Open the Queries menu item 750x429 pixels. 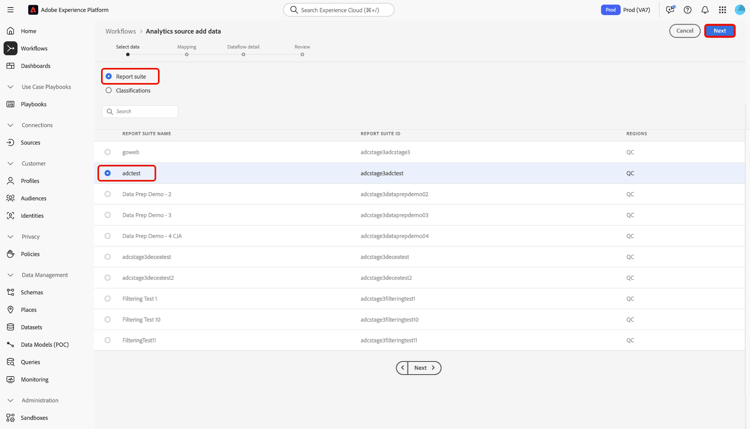pyautogui.click(x=30, y=362)
